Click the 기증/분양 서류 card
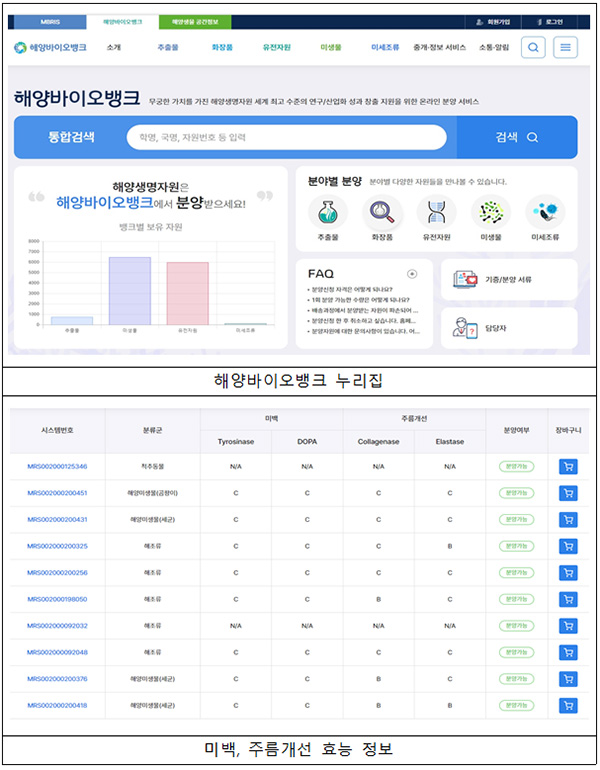This screenshot has height=770, width=600. click(x=508, y=279)
